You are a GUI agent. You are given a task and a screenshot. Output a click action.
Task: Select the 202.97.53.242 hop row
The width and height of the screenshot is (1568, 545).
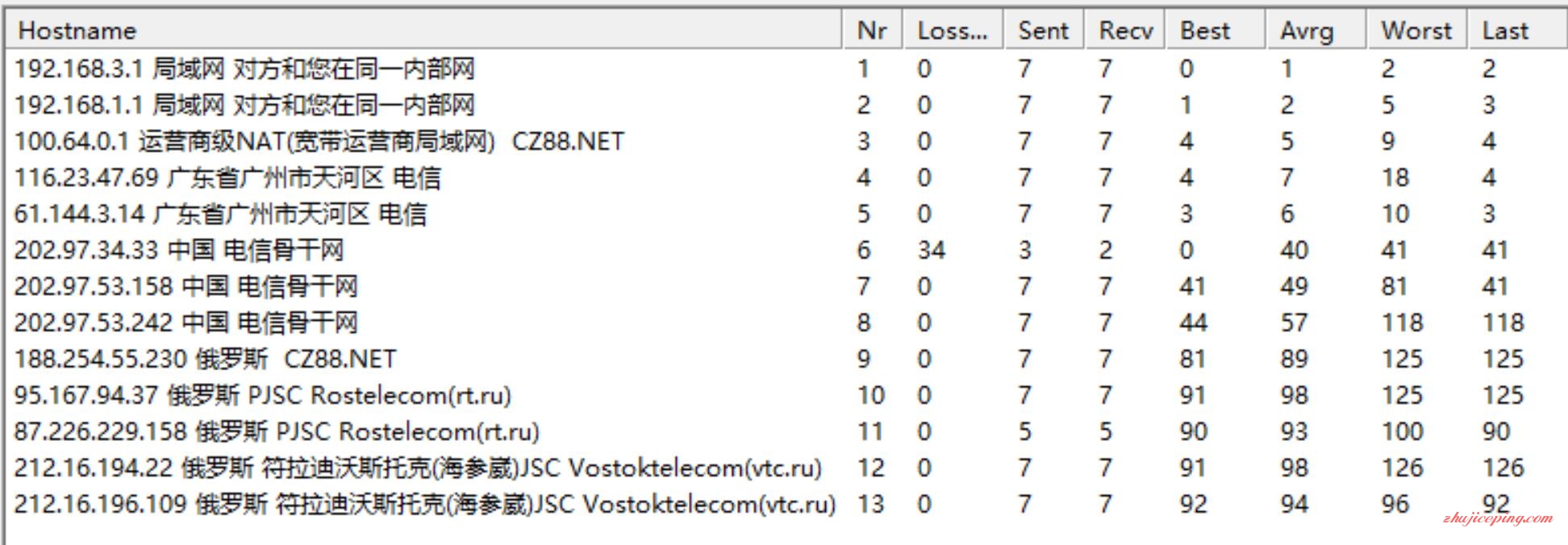point(784,322)
